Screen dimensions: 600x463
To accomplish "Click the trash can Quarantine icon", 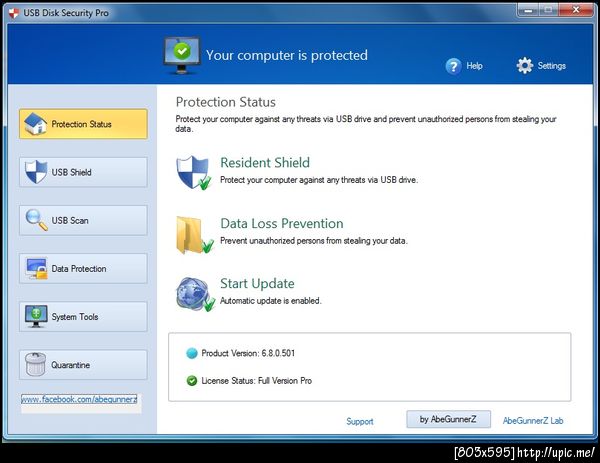I will (x=36, y=364).
